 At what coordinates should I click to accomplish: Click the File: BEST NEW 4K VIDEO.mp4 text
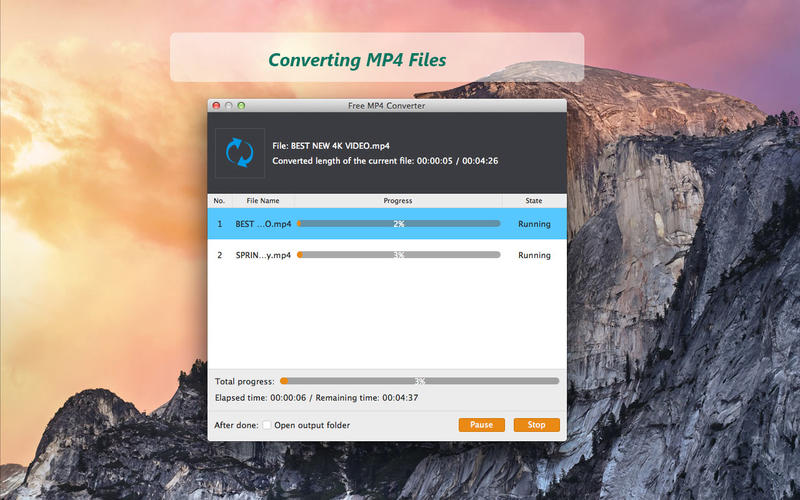[x=331, y=146]
